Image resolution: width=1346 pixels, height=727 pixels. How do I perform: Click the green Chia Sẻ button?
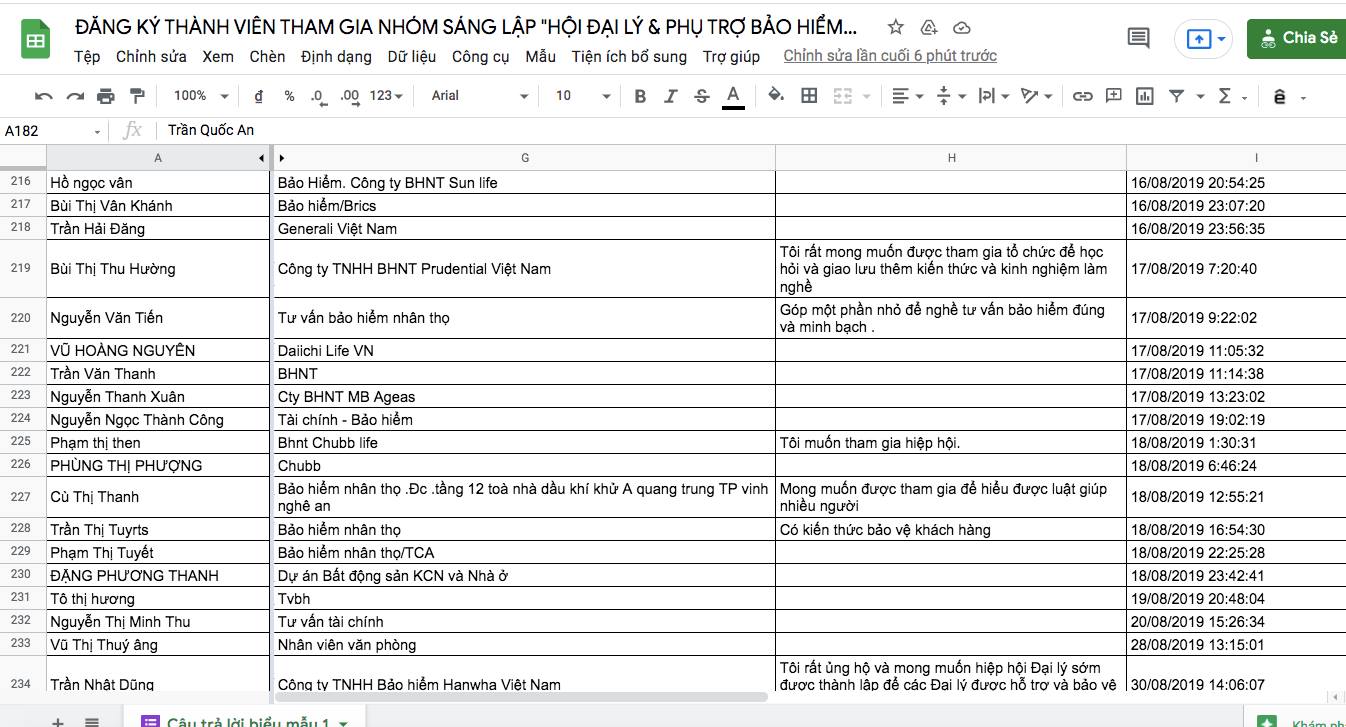tap(1297, 38)
